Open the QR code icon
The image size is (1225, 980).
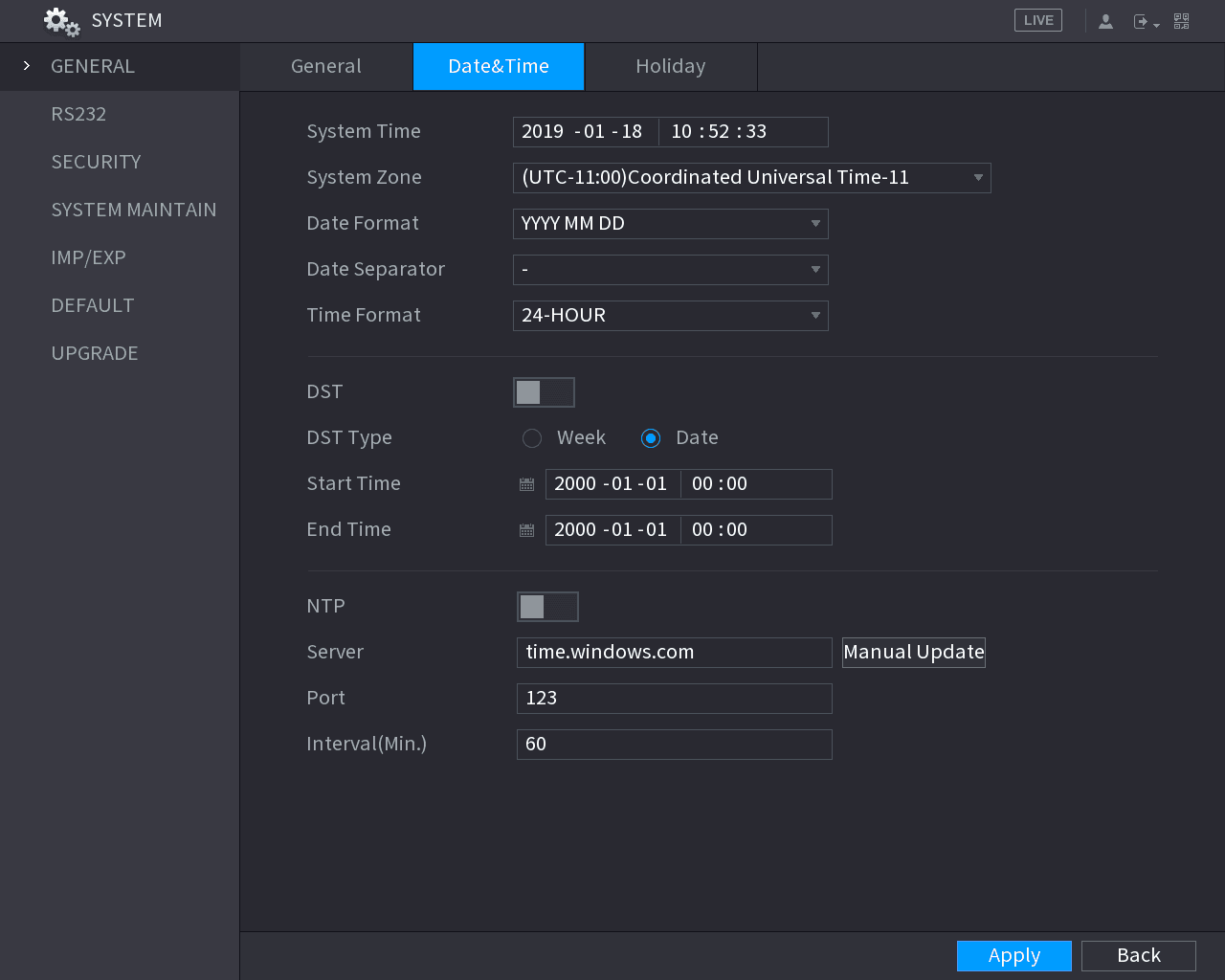[1182, 21]
